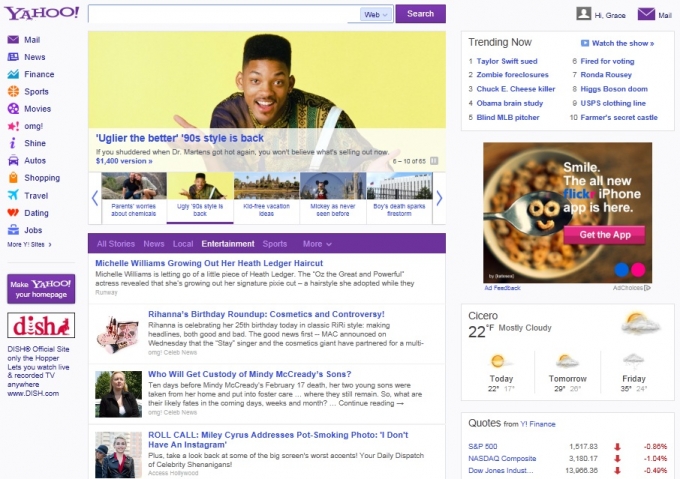The height and width of the screenshot is (479, 680).
Task: Open the Dating heart icon
Action: 13,212
